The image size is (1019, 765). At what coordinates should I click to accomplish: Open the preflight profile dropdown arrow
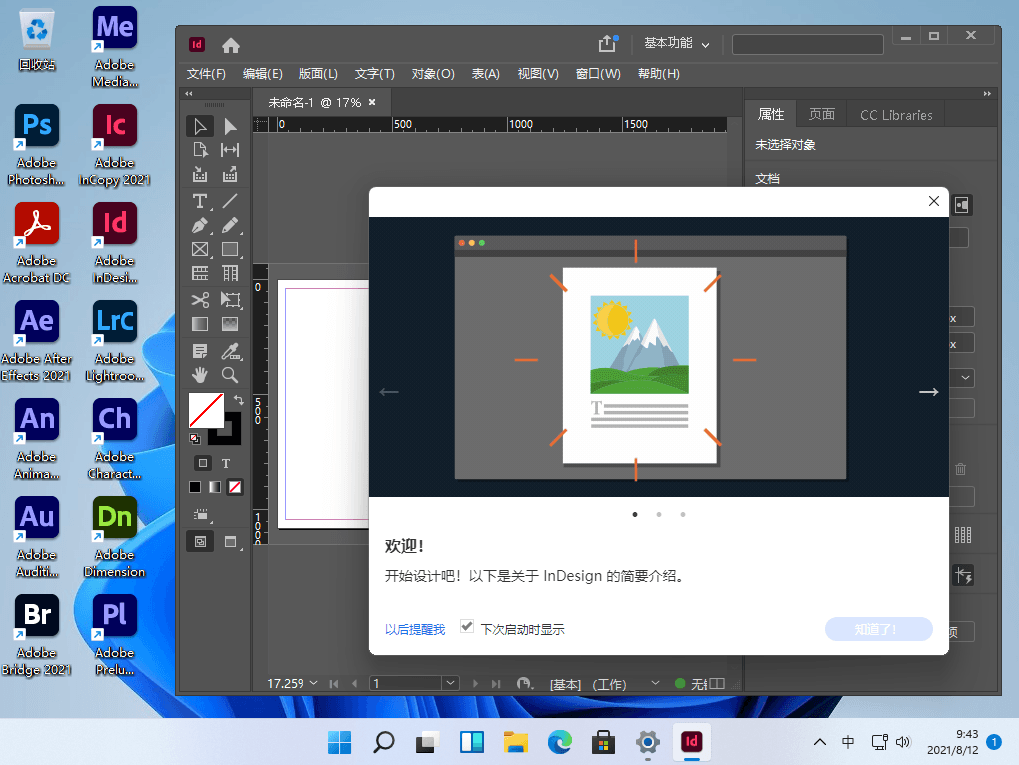pos(655,683)
